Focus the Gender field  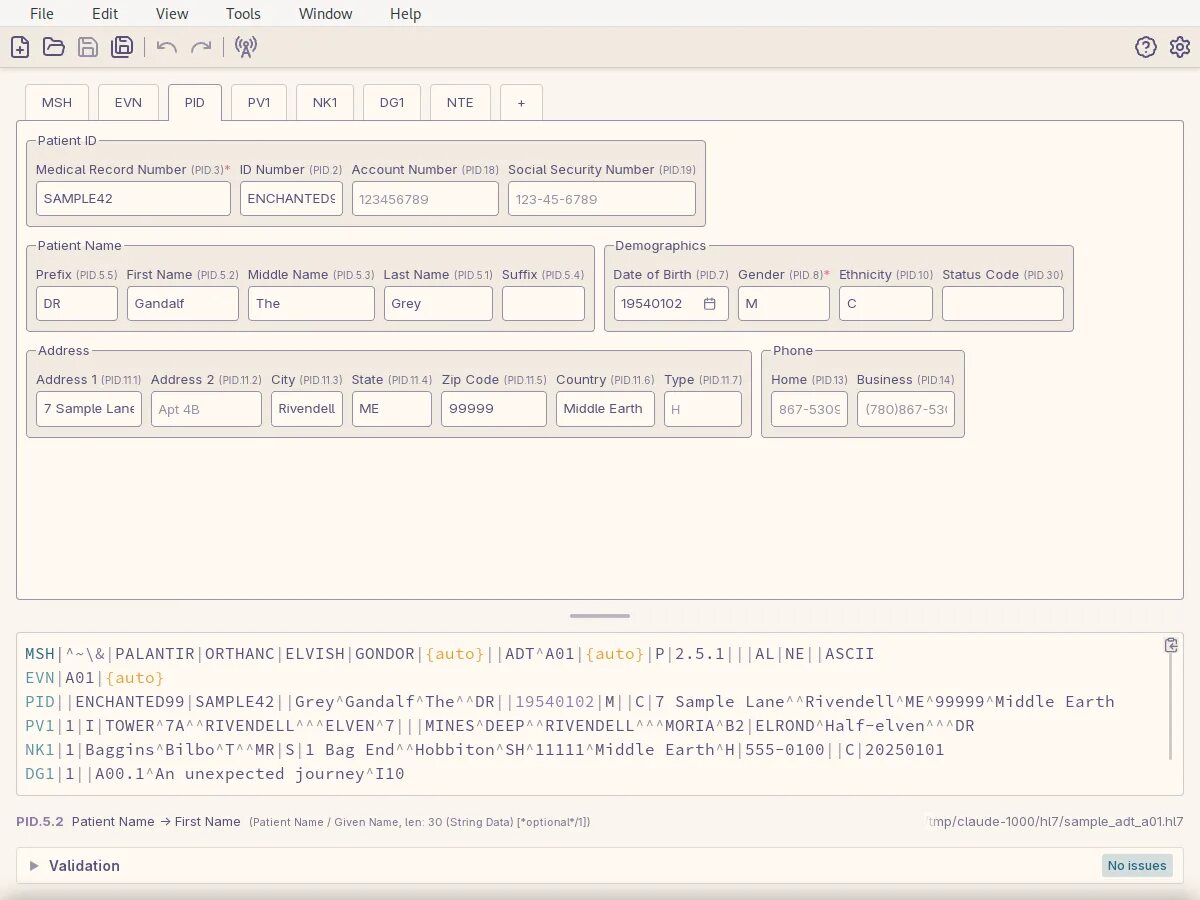[x=784, y=304]
